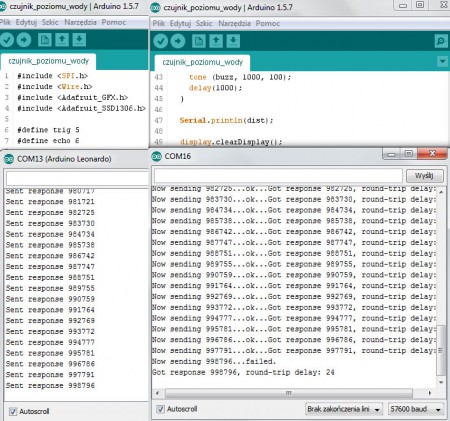Screen dimensions: 450x421
Task: Click Upload arrow icon in right Arduino window
Action: (178, 41)
